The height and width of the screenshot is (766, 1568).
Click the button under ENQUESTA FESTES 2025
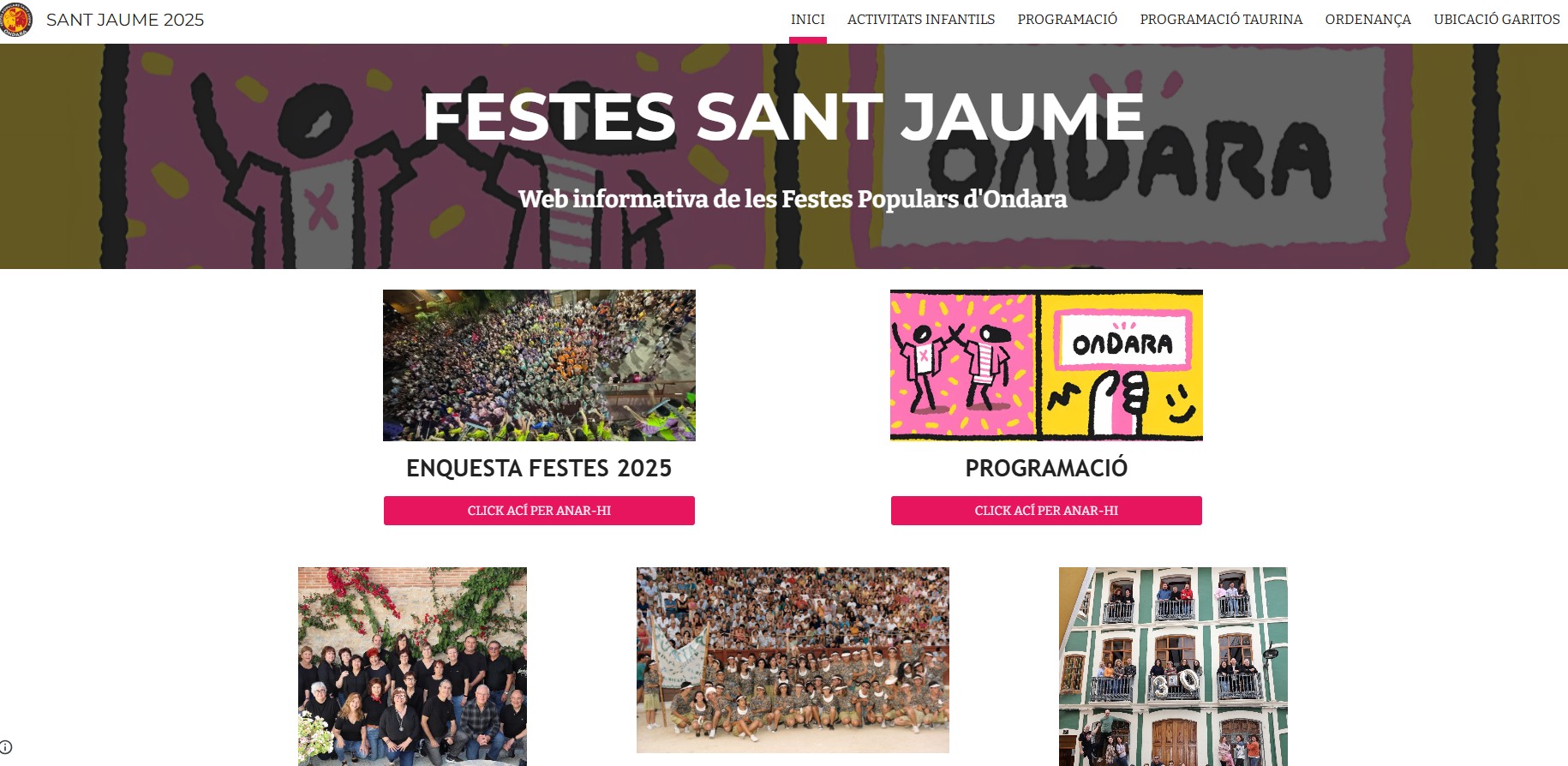coord(539,511)
